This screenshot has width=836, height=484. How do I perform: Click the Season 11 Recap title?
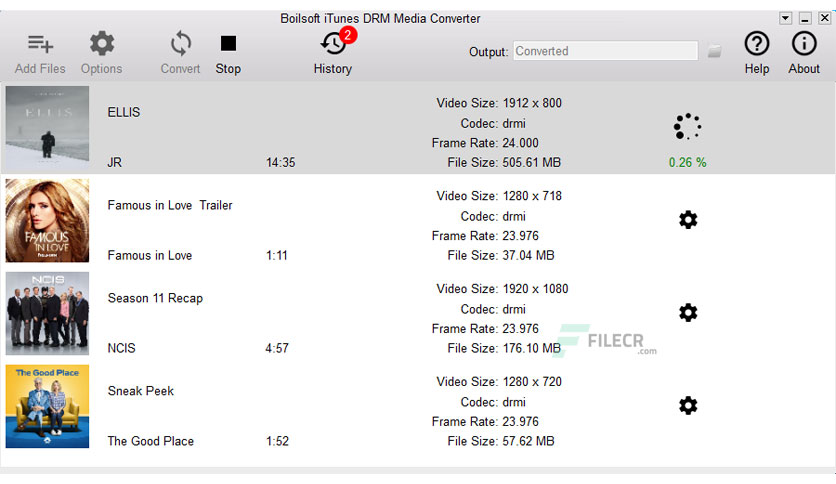tap(155, 298)
